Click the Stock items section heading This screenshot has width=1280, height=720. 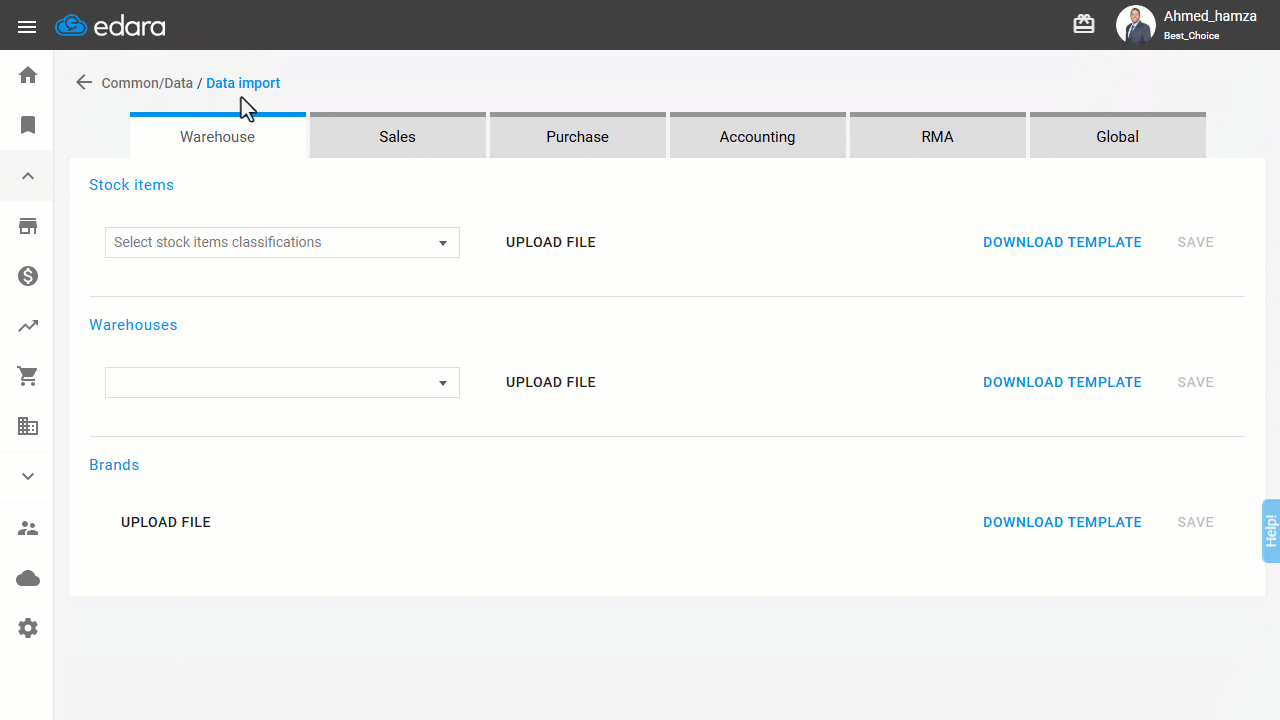coord(131,185)
